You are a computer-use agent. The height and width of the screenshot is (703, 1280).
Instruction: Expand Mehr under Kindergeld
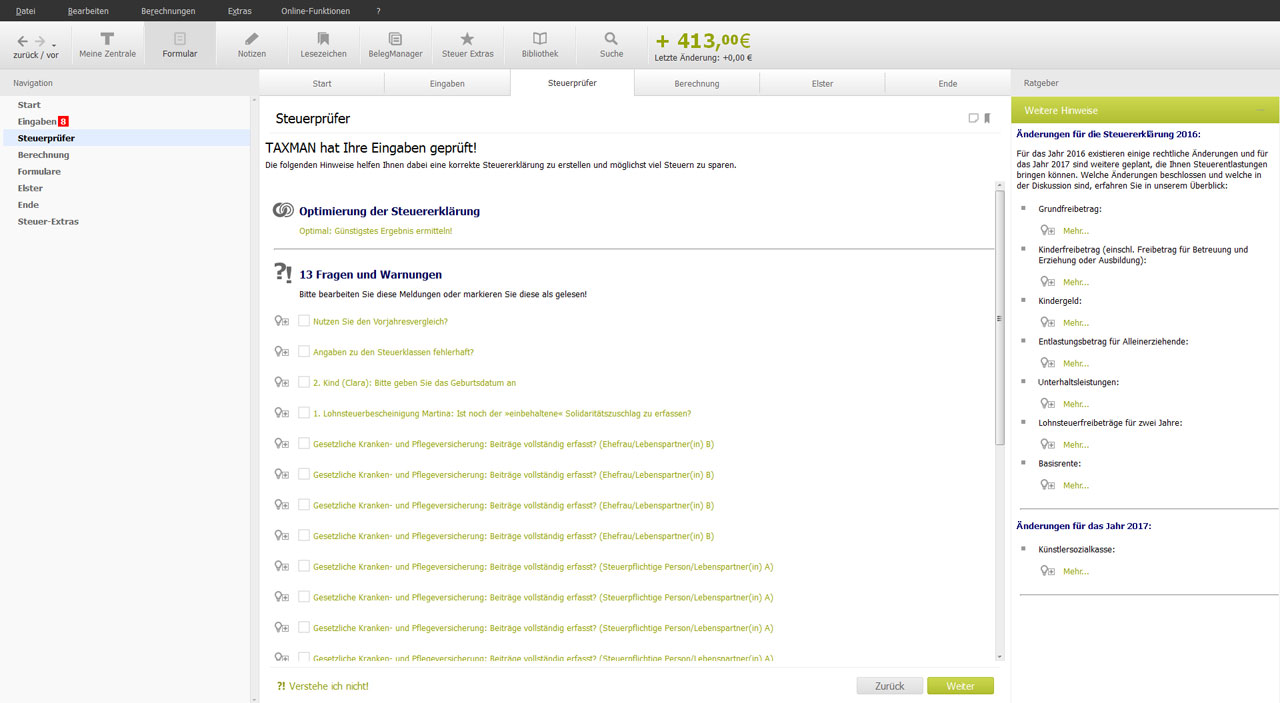tap(1075, 323)
